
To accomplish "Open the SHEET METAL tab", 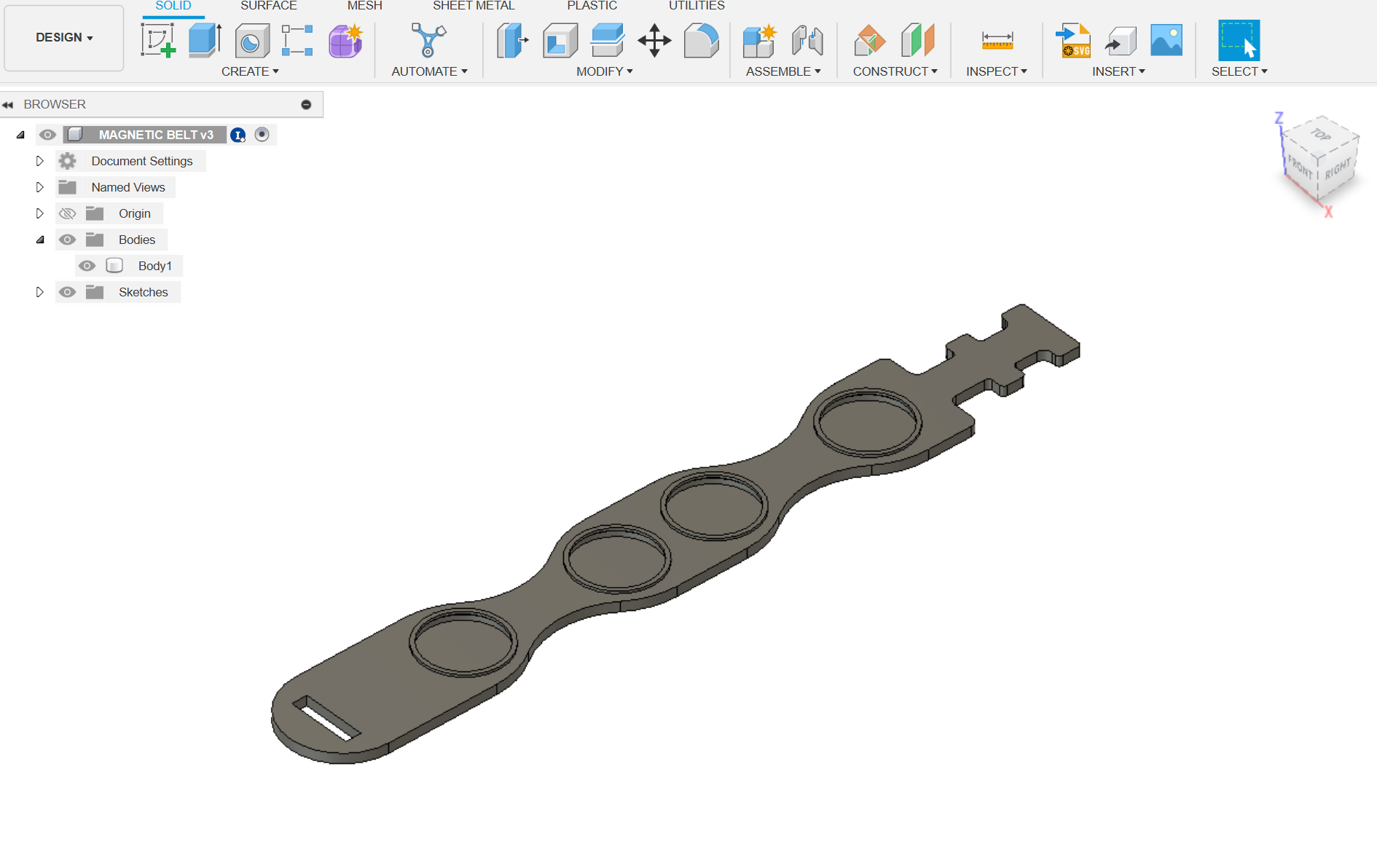I will tap(474, 6).
